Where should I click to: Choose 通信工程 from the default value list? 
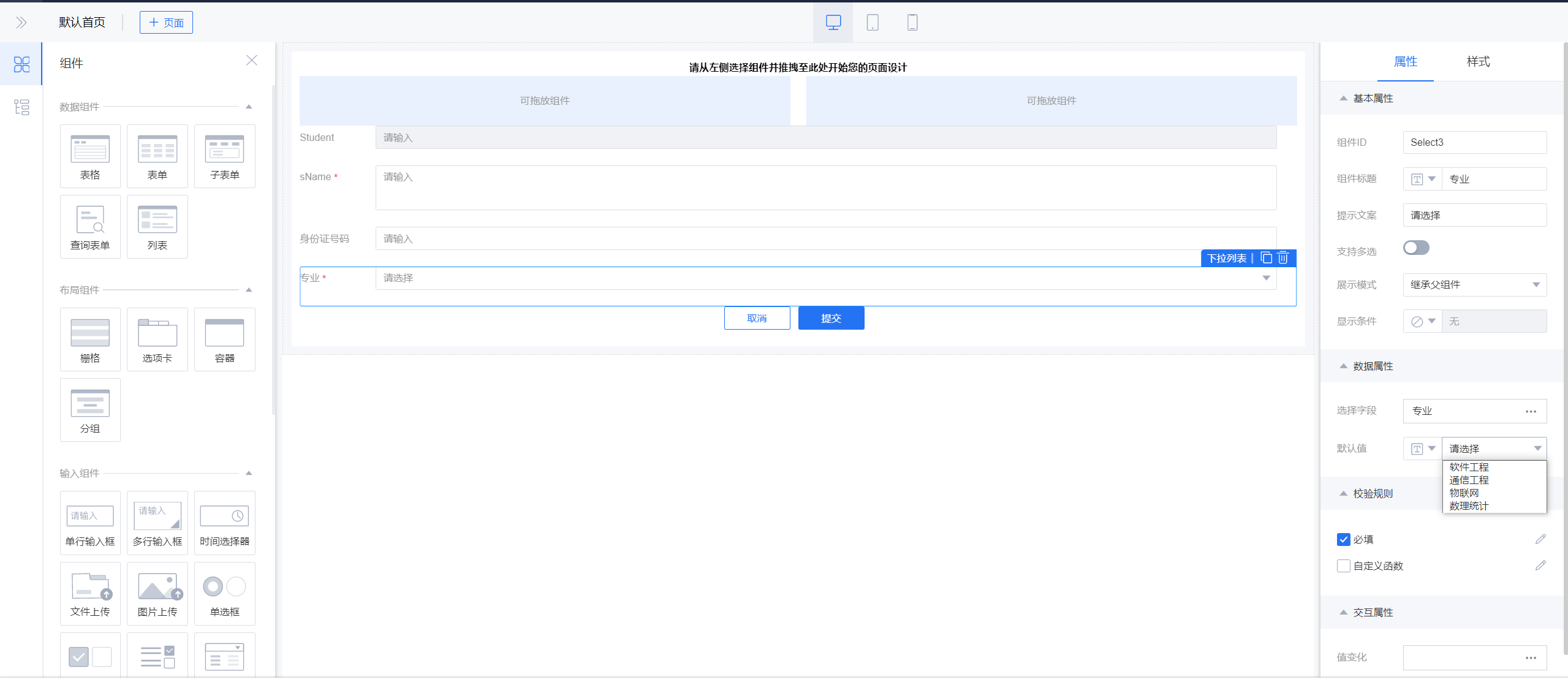pyautogui.click(x=1469, y=480)
